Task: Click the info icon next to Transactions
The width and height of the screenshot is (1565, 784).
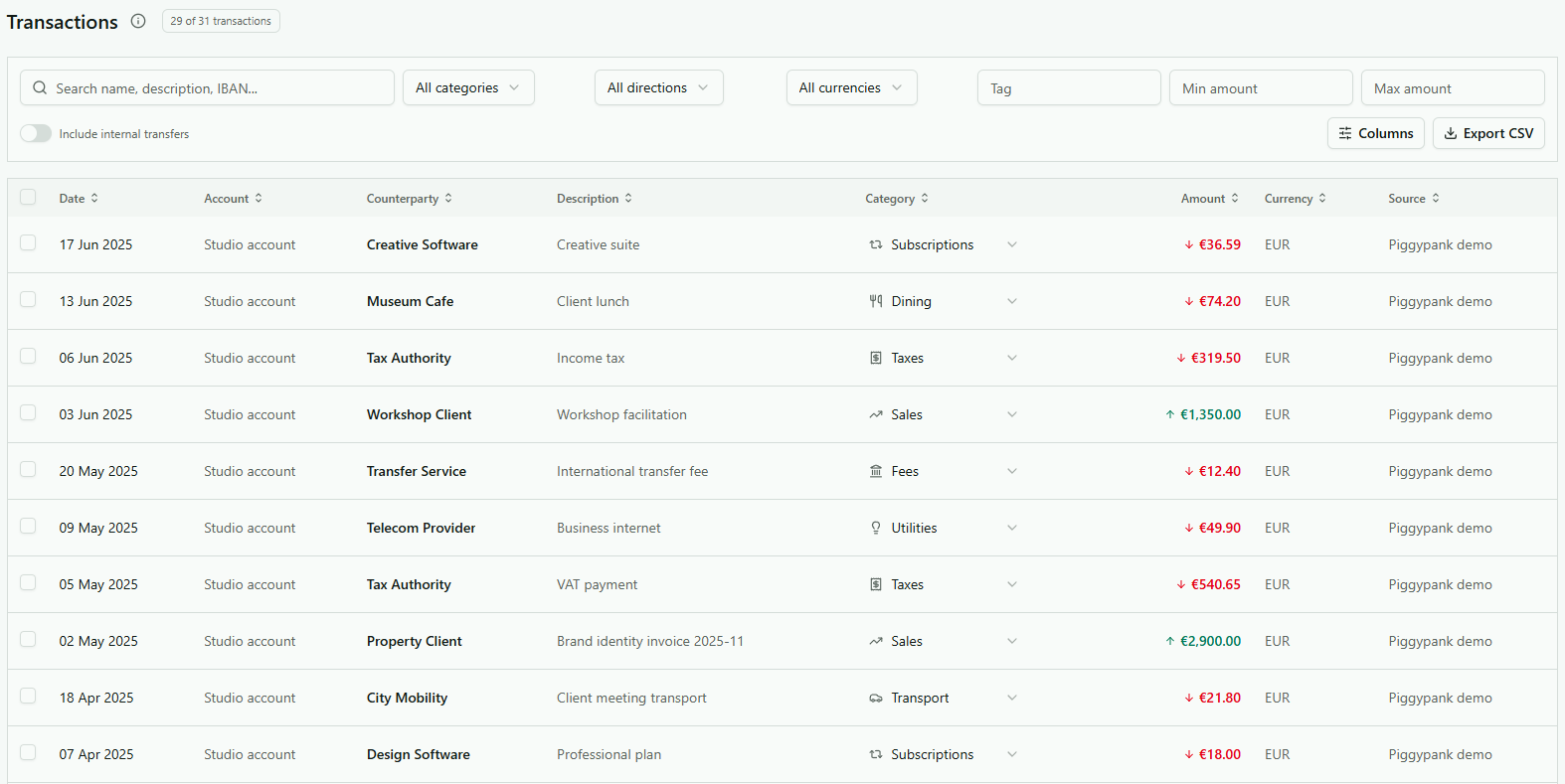Action: pos(138,21)
